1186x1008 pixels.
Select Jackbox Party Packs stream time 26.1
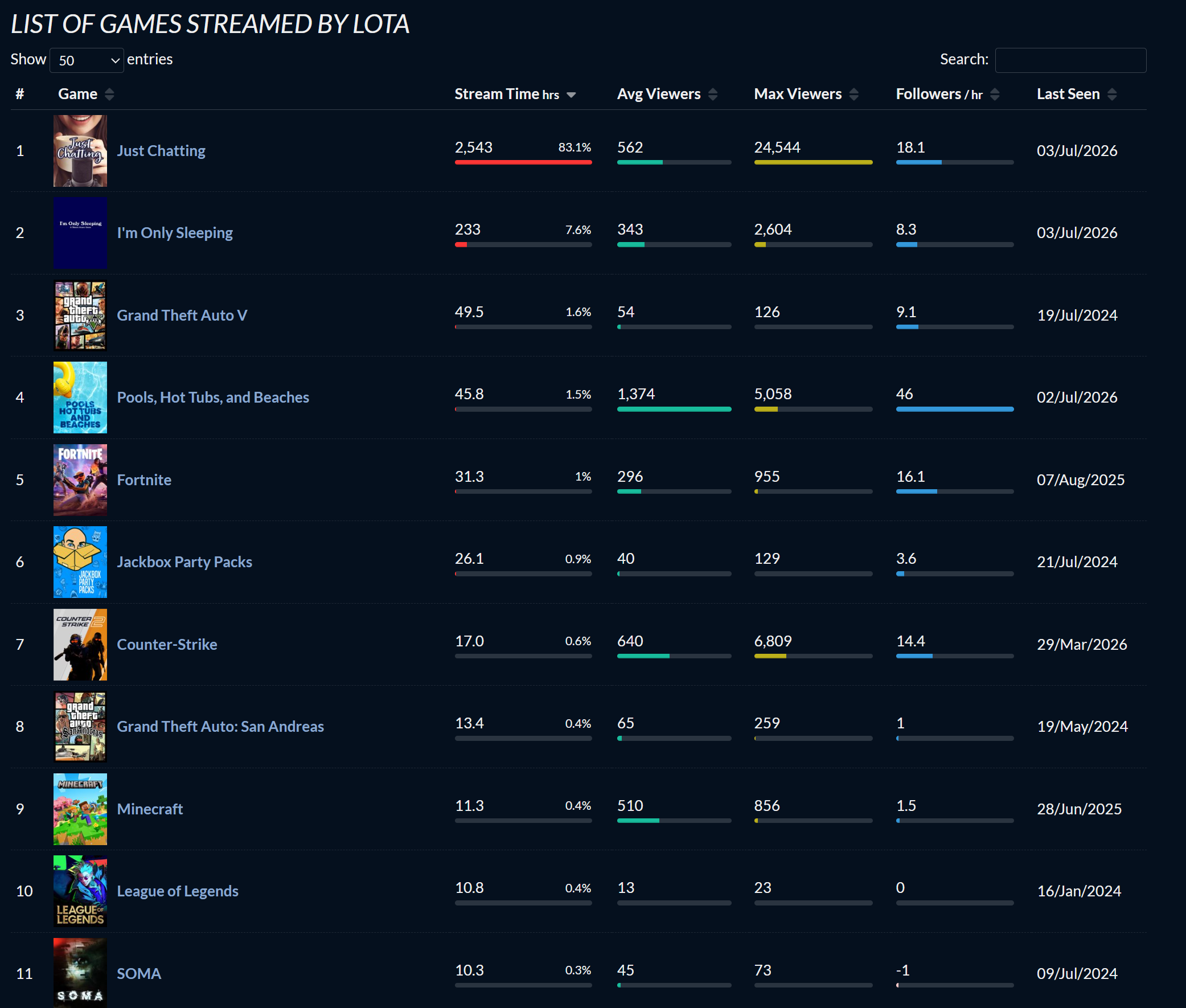click(469, 559)
